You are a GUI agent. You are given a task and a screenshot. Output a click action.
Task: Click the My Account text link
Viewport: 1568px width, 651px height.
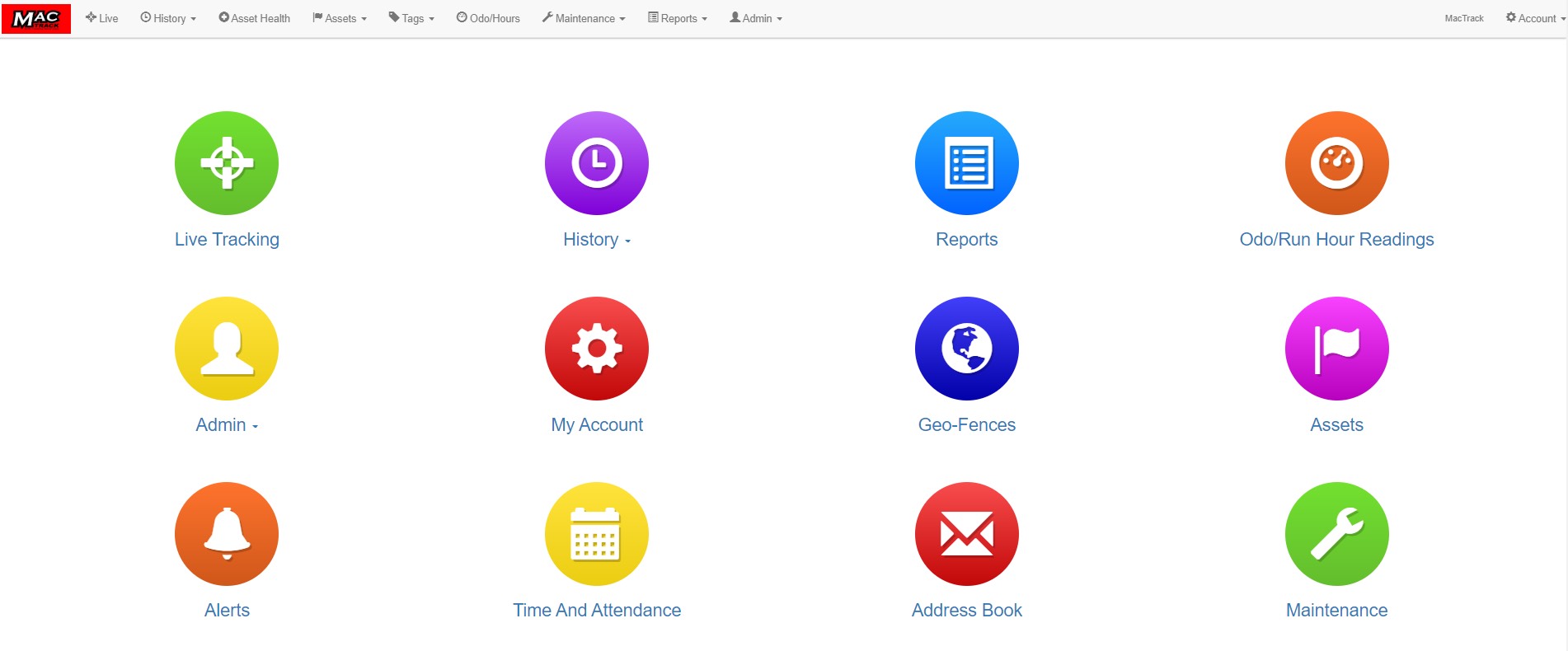(x=597, y=425)
